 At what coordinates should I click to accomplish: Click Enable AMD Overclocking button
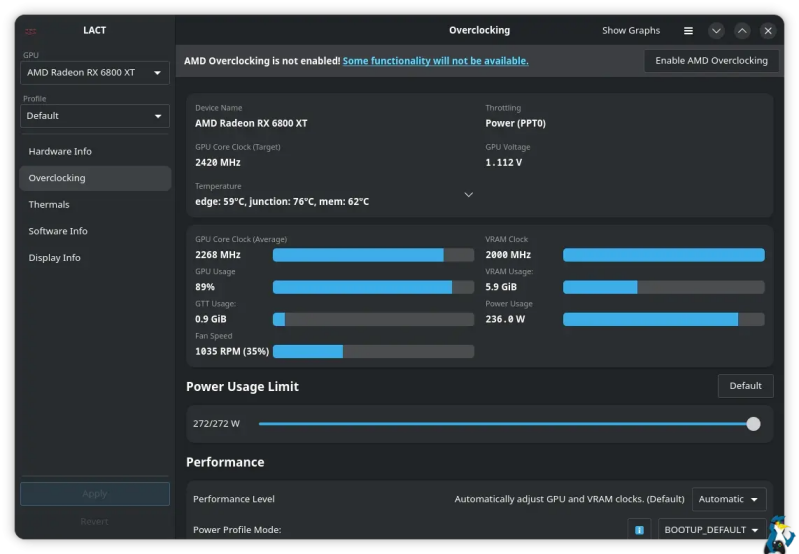pos(711,61)
